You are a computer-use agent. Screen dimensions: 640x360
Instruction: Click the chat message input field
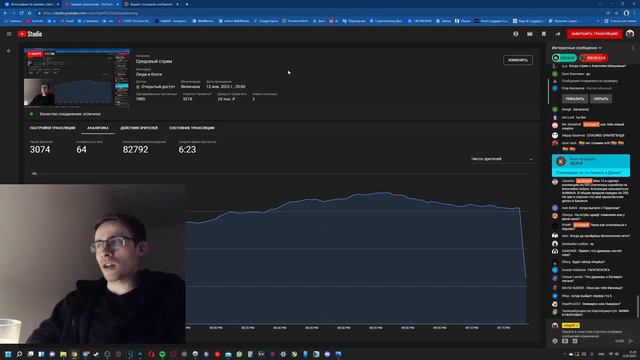[x=592, y=333]
